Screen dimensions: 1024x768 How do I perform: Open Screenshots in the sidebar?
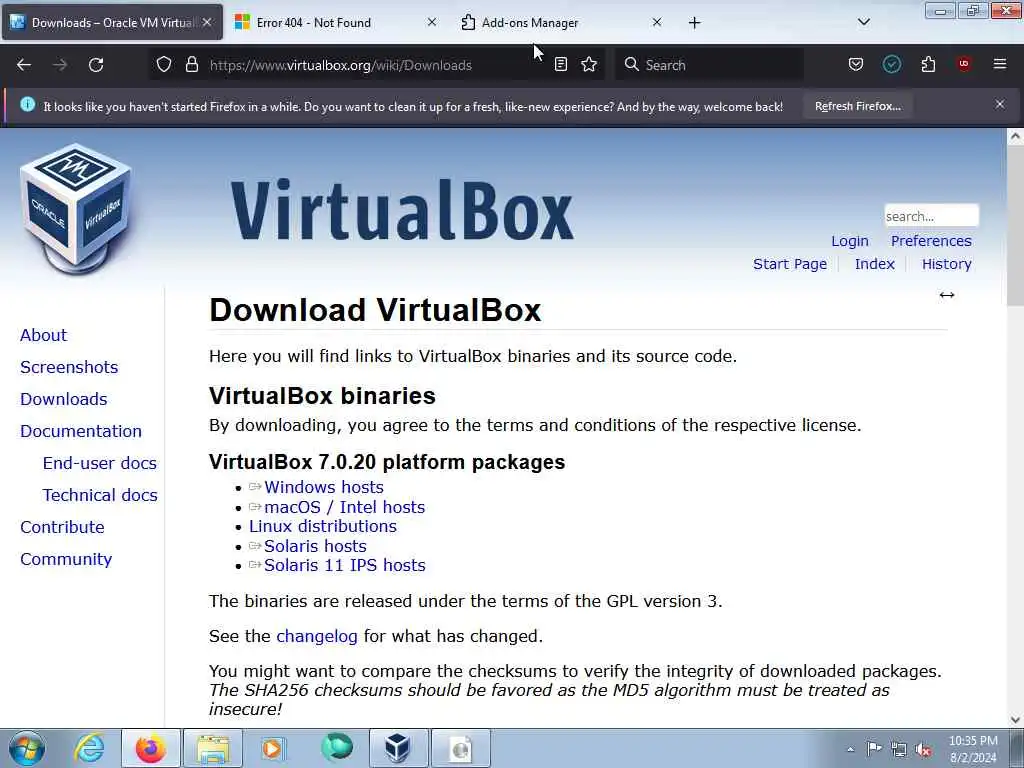pyautogui.click(x=69, y=367)
